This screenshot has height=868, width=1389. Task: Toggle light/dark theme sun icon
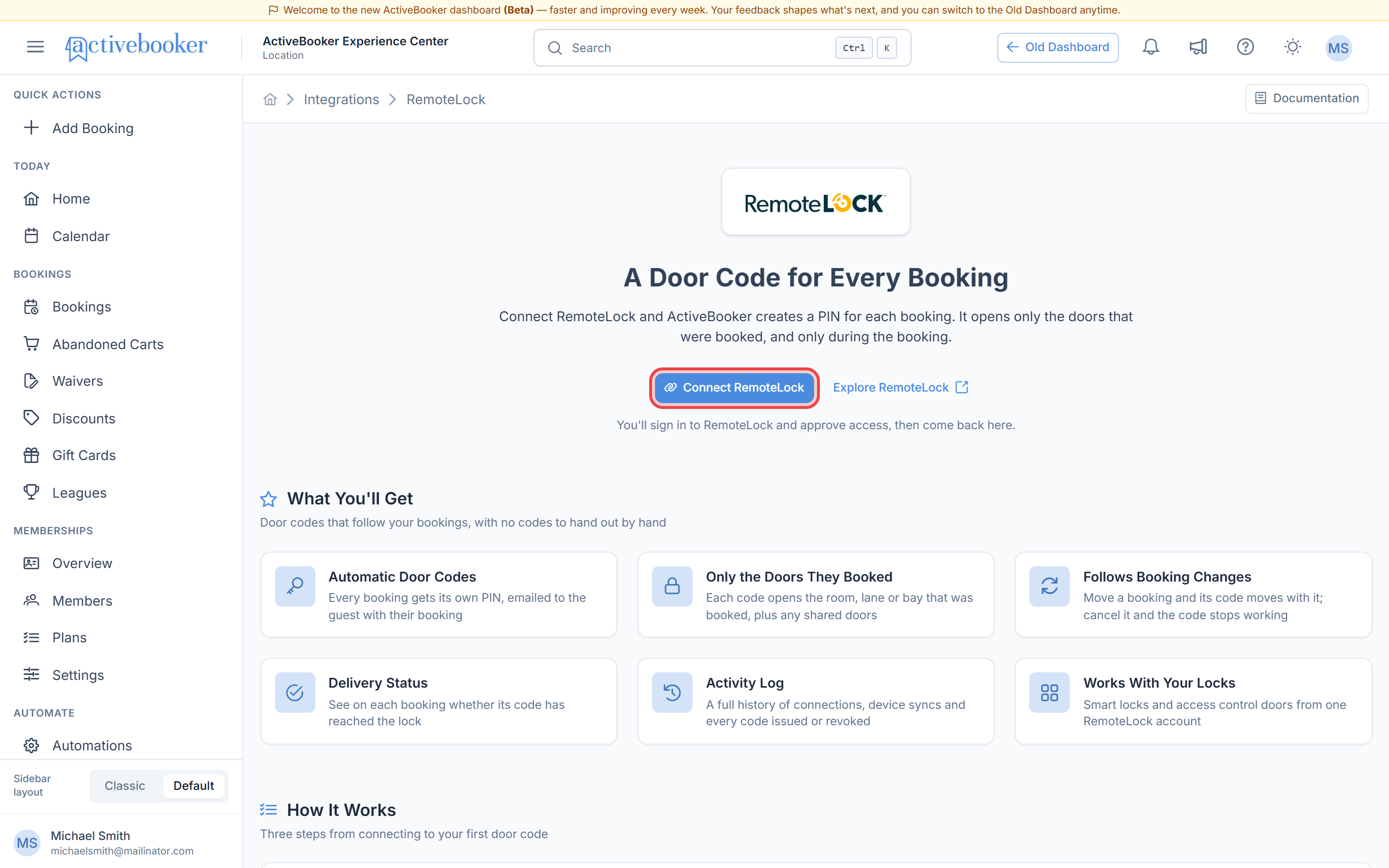click(x=1292, y=47)
